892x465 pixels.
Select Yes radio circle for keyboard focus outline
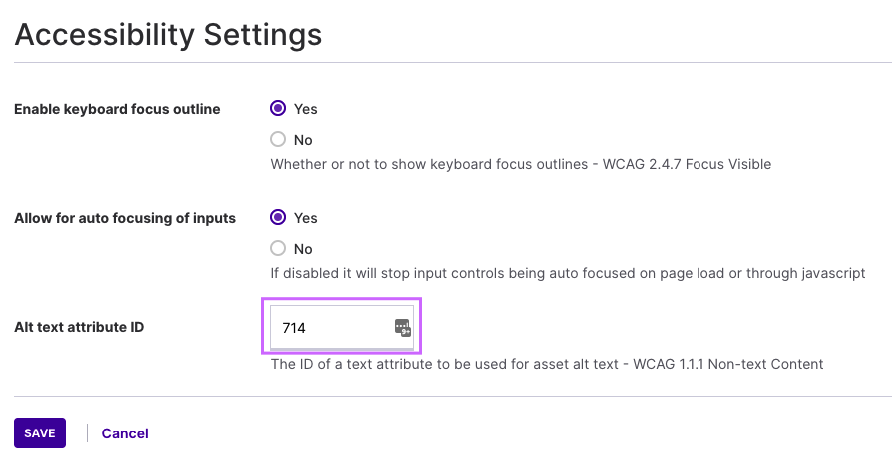278,108
